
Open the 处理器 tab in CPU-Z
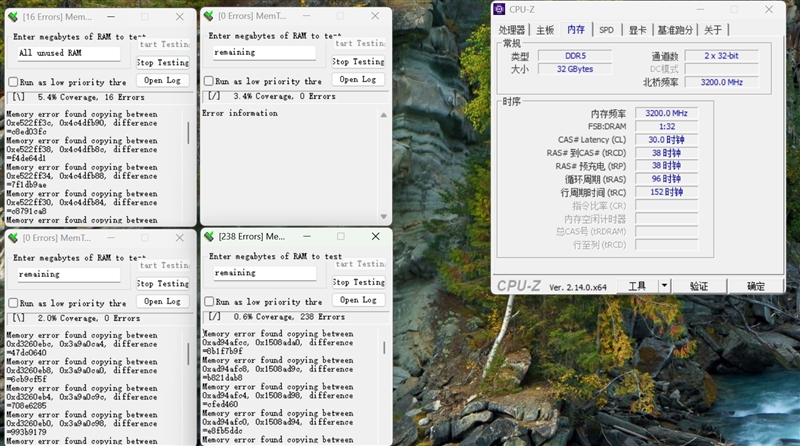512,30
